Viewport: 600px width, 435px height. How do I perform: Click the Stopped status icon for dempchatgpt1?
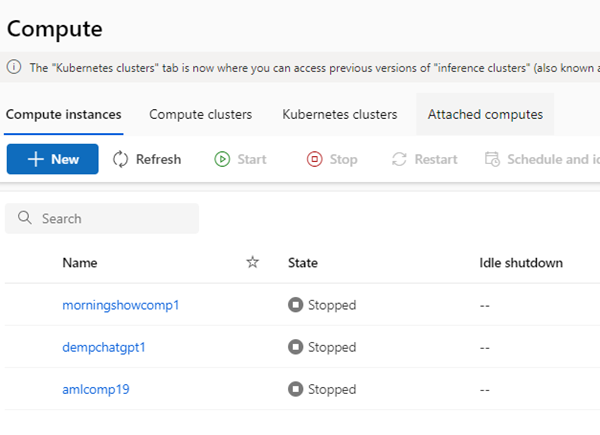(295, 347)
